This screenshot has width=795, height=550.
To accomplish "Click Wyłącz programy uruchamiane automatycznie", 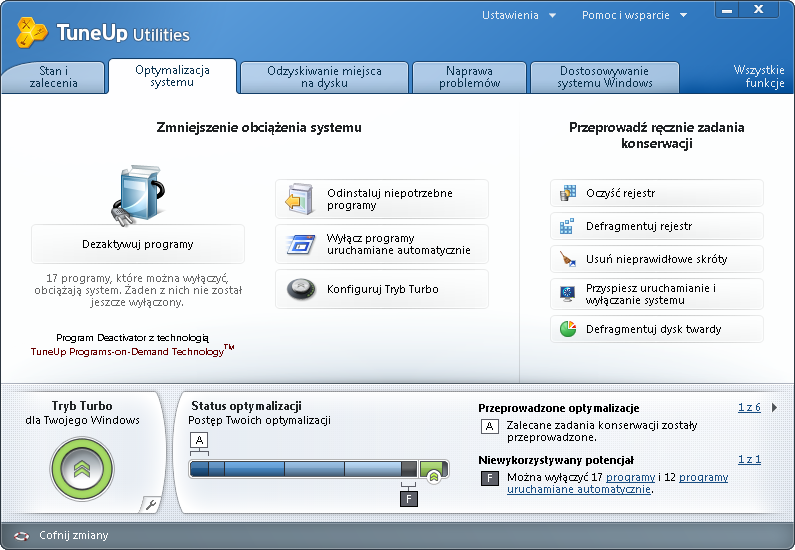I will (382, 244).
